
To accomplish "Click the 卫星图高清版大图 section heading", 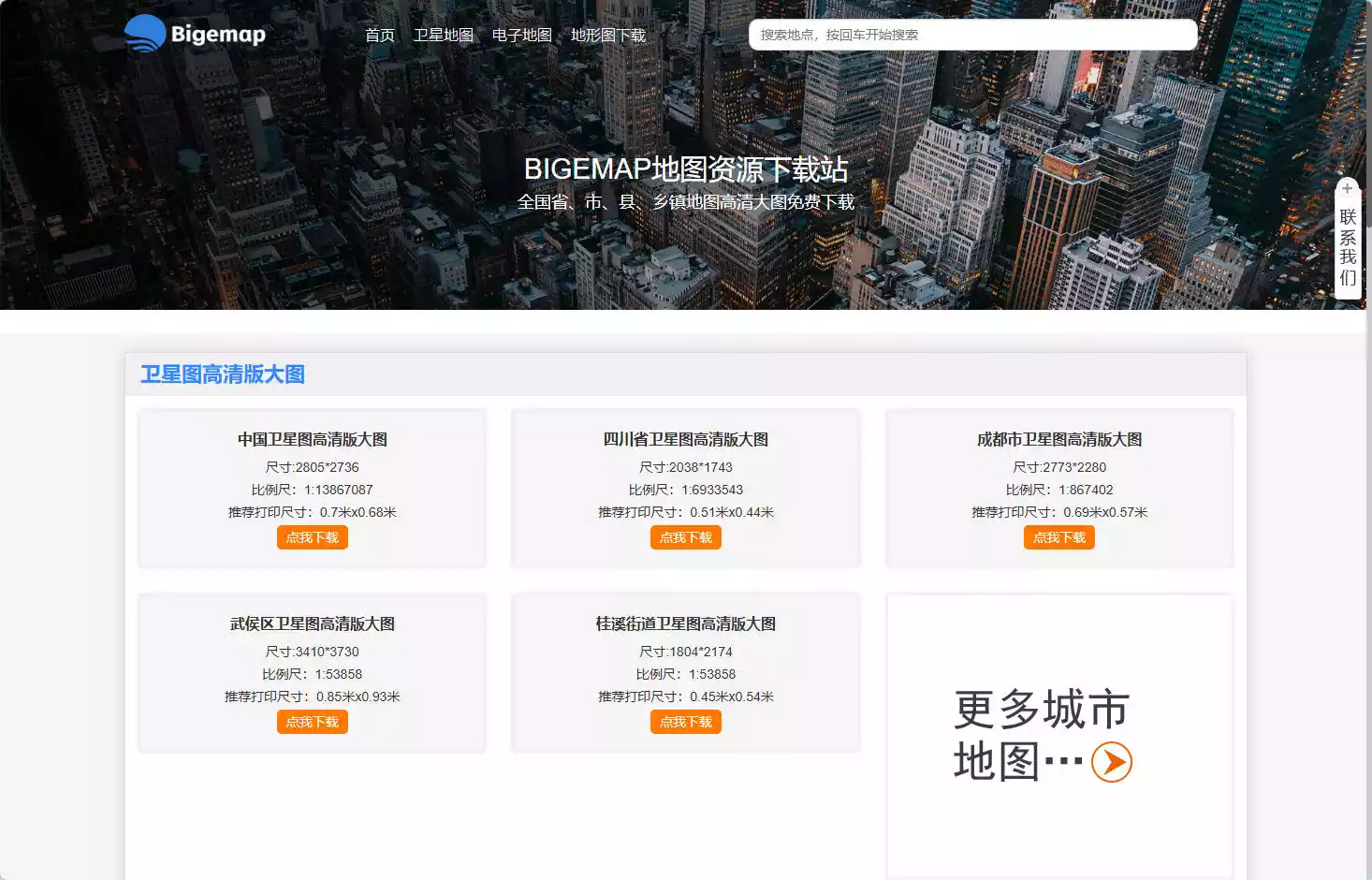I will coord(223,374).
